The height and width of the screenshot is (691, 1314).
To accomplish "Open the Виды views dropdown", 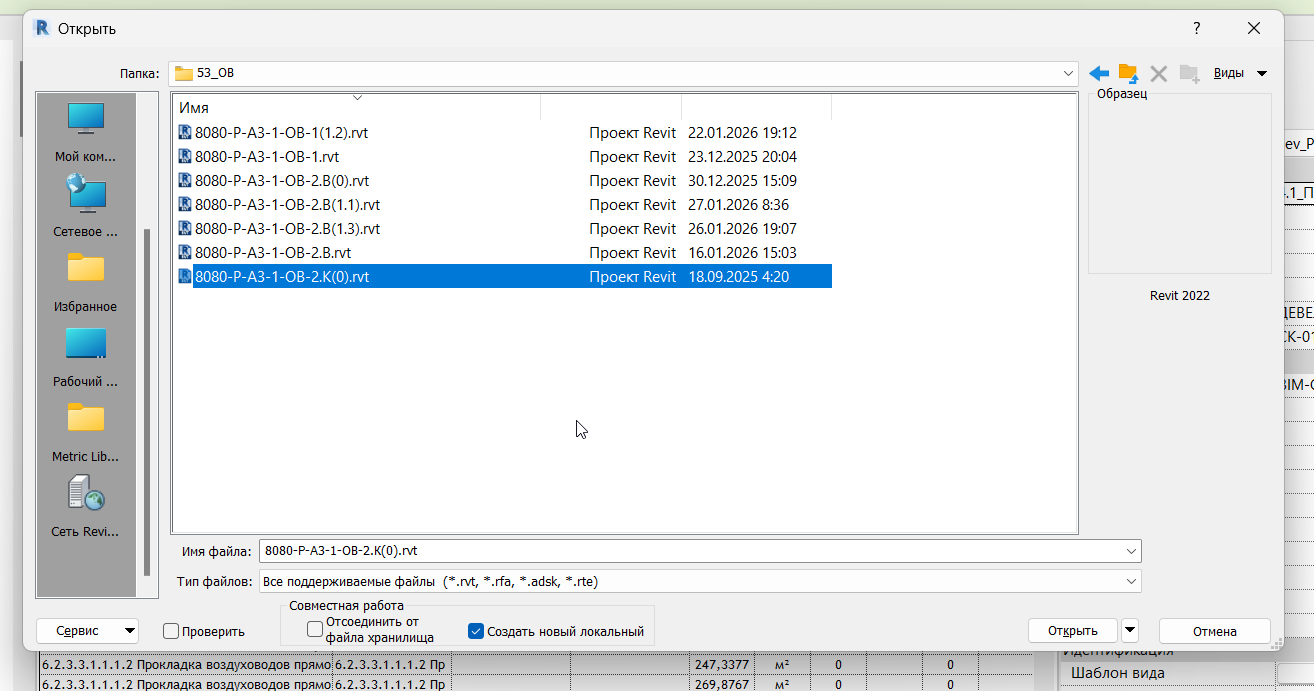I will (1240, 73).
